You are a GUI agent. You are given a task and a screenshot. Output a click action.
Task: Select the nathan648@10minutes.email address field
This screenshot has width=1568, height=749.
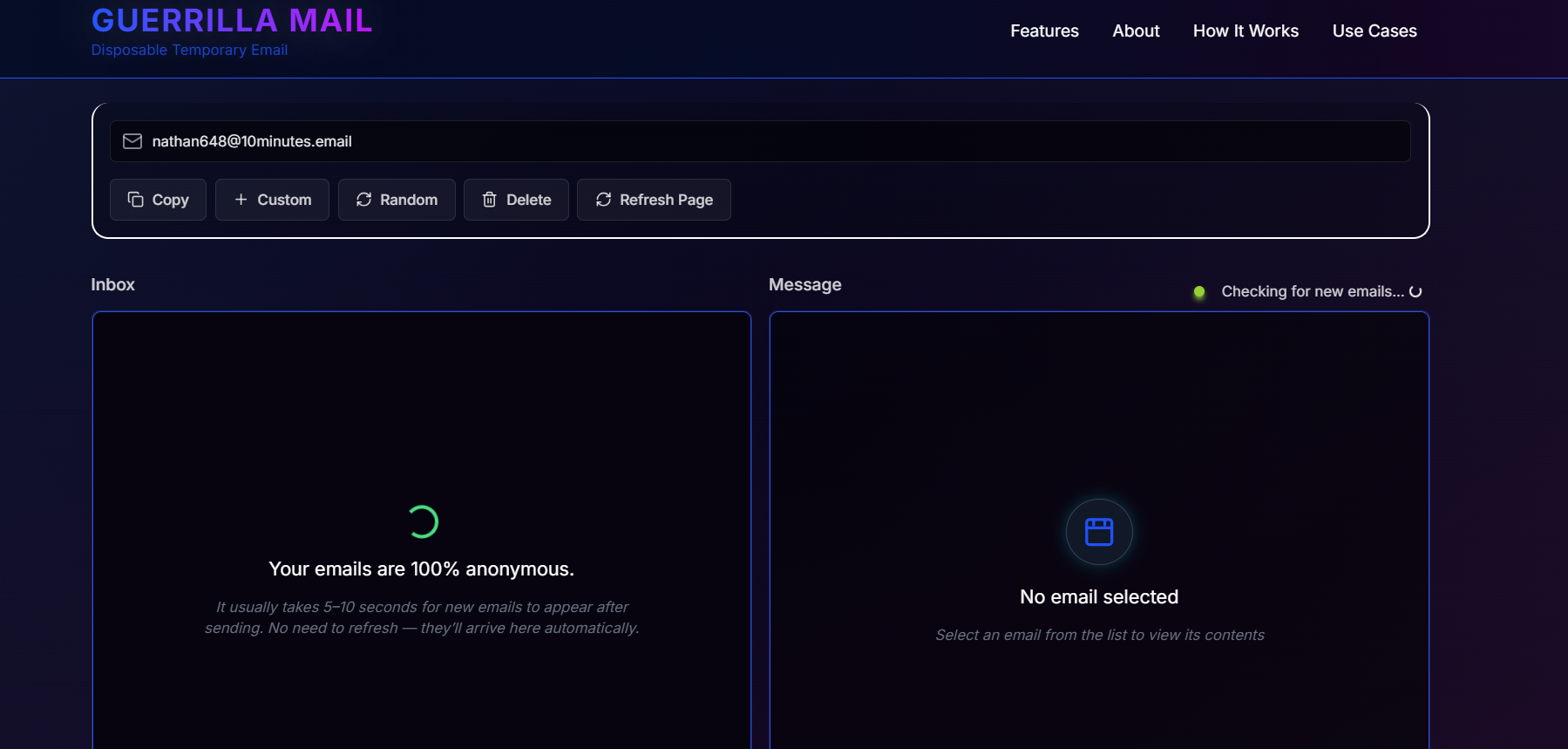[x=758, y=141]
